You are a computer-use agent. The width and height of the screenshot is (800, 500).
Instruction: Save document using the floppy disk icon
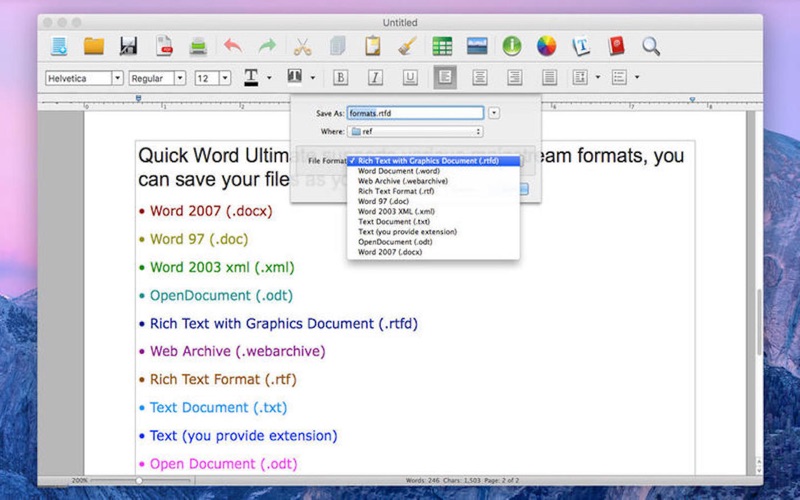(129, 46)
